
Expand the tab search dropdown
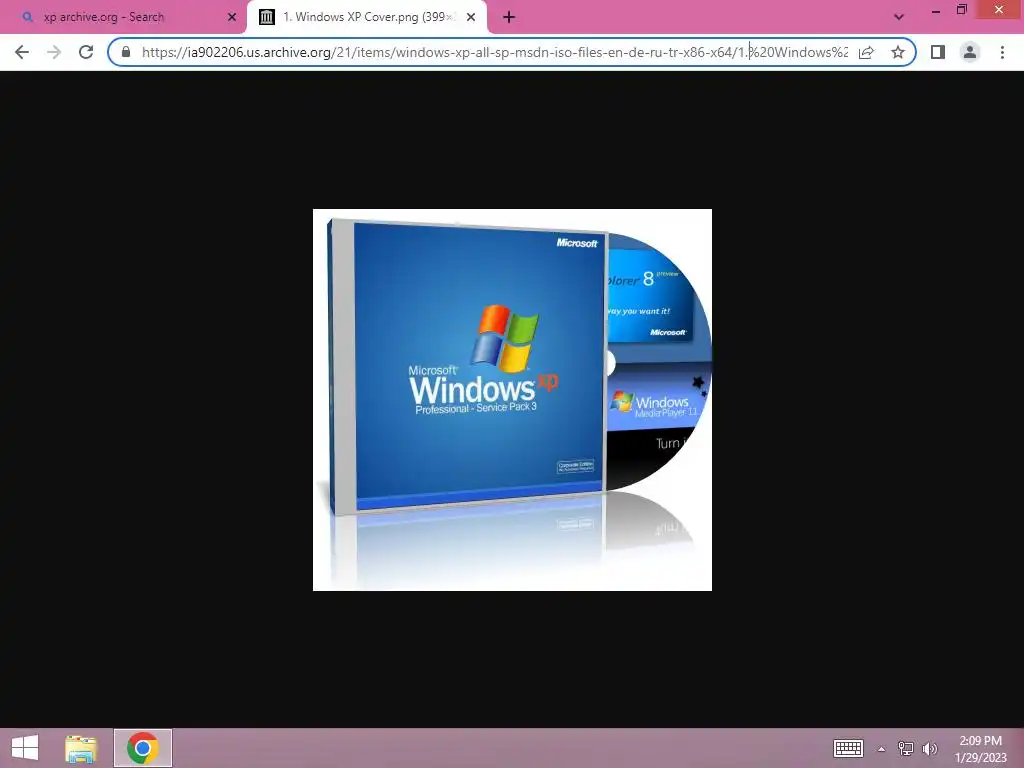pyautogui.click(x=899, y=17)
